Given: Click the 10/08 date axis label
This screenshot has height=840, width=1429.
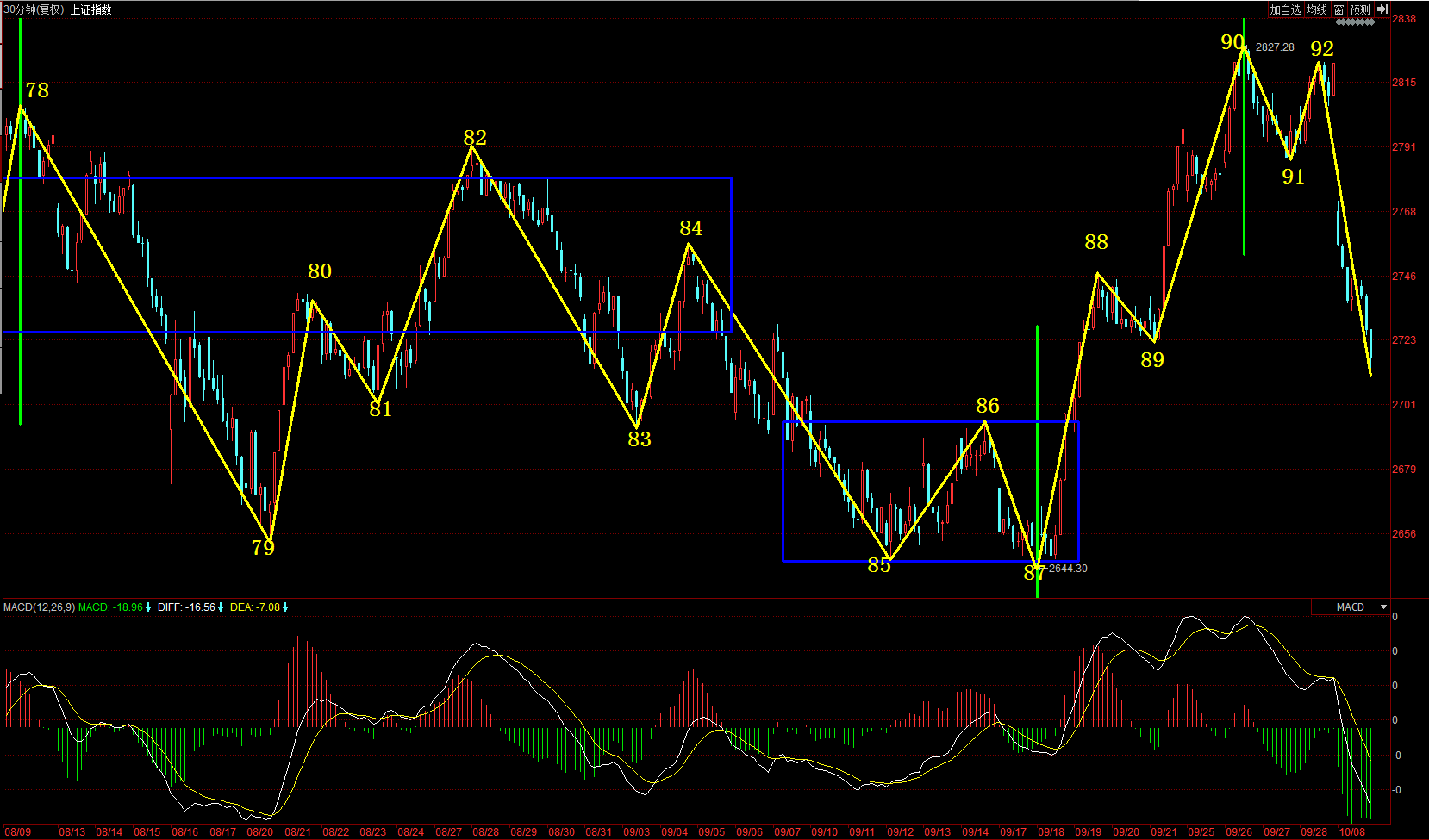Looking at the screenshot, I should (x=1352, y=832).
